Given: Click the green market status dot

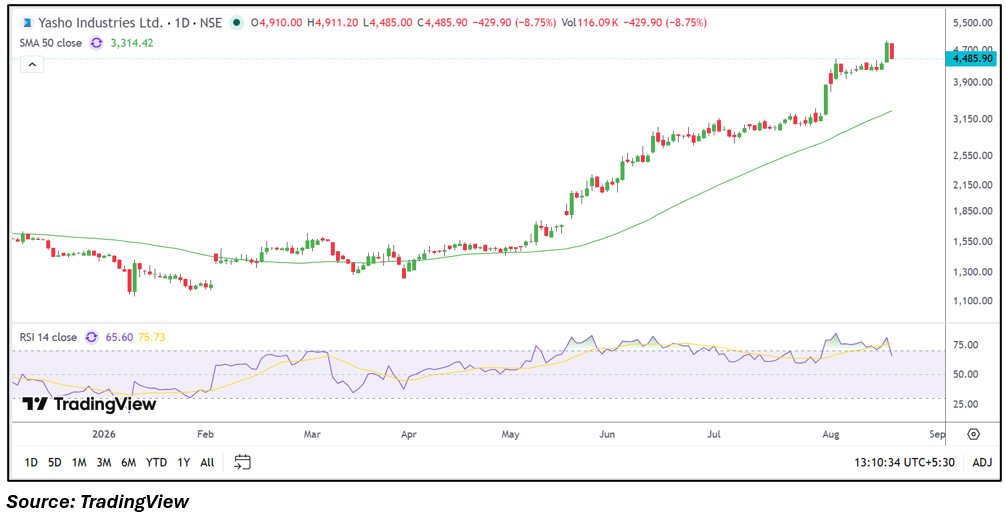Looking at the screenshot, I should coord(237,22).
